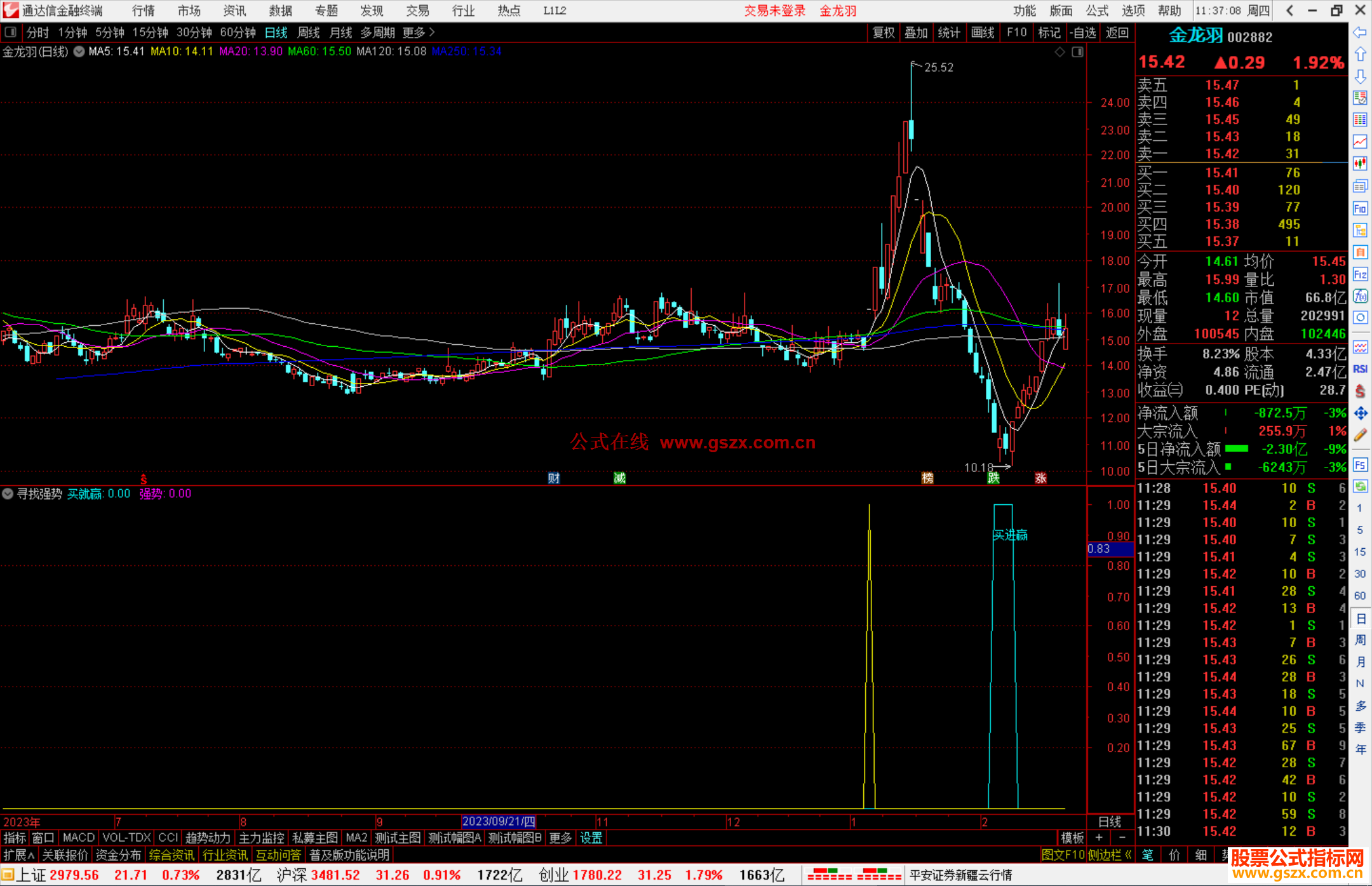This screenshot has height=886, width=1372.
Task: Click the zoom-in plus button beside 模板
Action: click(x=1099, y=838)
